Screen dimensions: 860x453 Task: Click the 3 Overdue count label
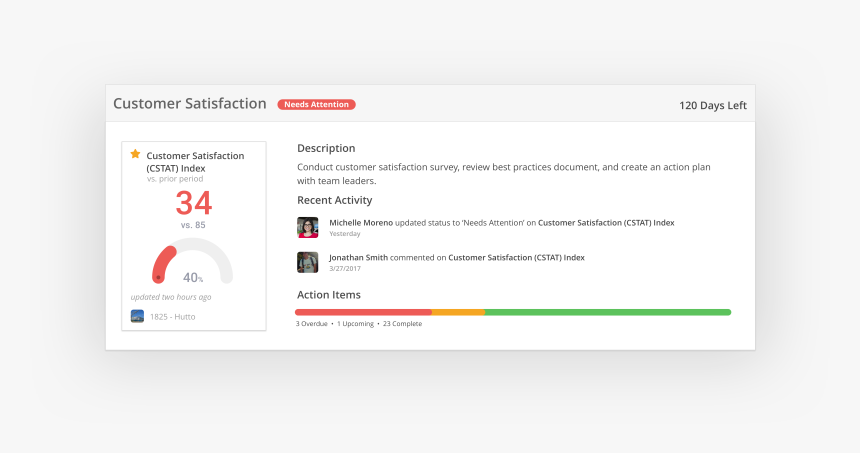click(312, 324)
